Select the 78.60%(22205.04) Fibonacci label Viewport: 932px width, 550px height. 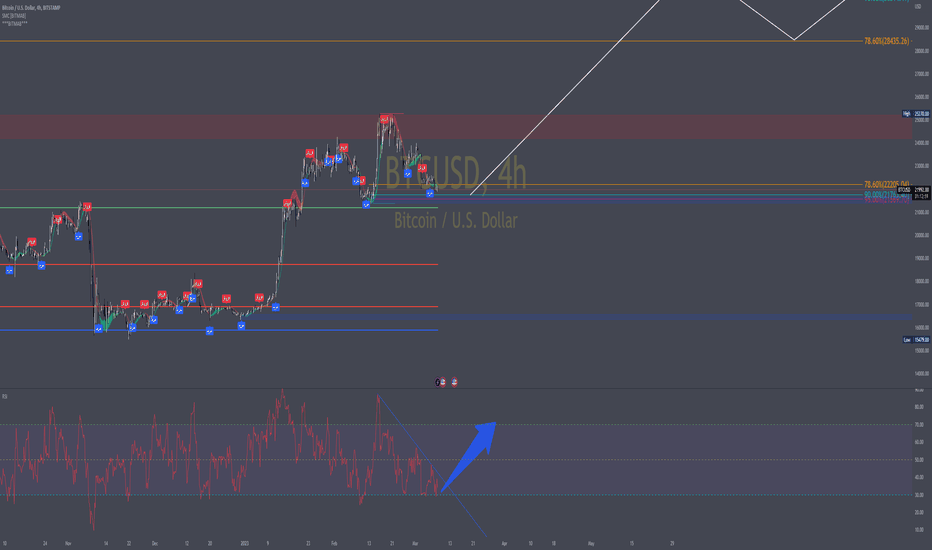(886, 184)
